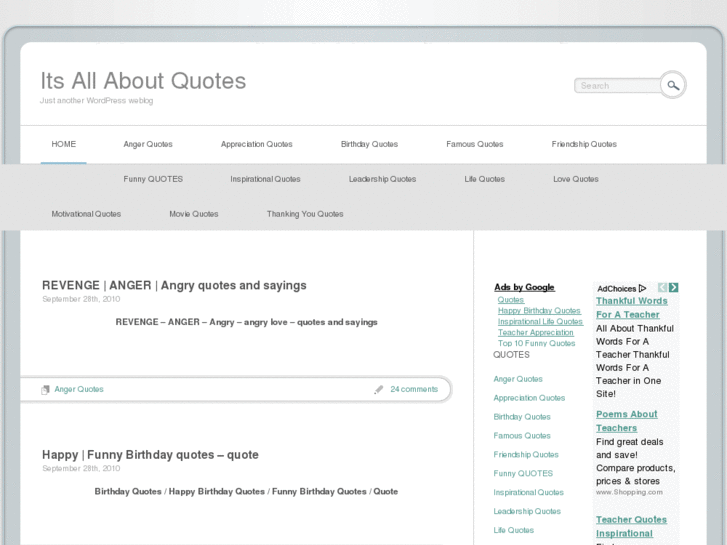
Task: Open the REVENGE | ANGER post title
Action: pyautogui.click(x=174, y=285)
